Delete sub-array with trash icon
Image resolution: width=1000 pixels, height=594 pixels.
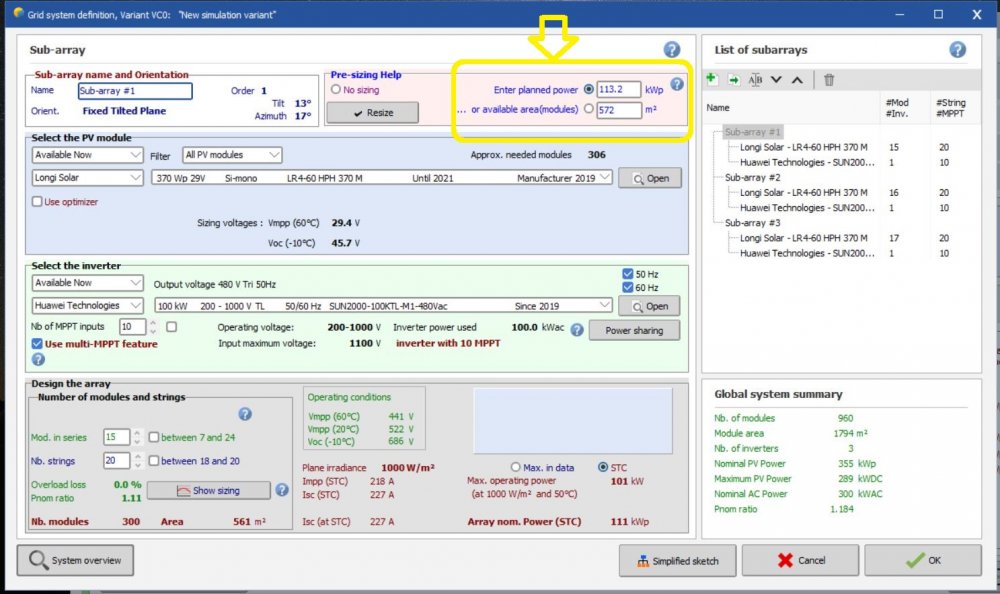click(829, 80)
